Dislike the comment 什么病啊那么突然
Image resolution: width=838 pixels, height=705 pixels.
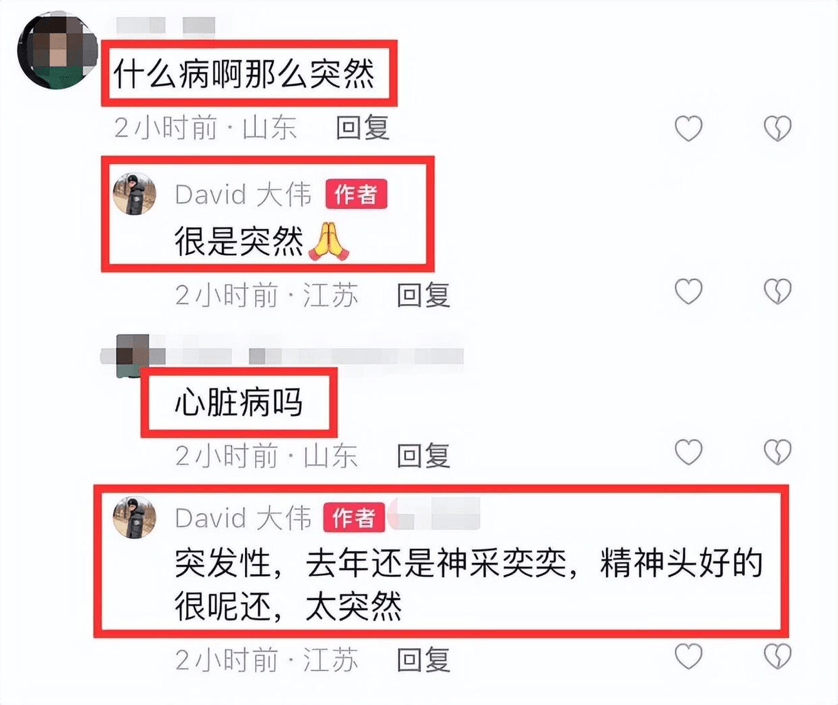(778, 129)
